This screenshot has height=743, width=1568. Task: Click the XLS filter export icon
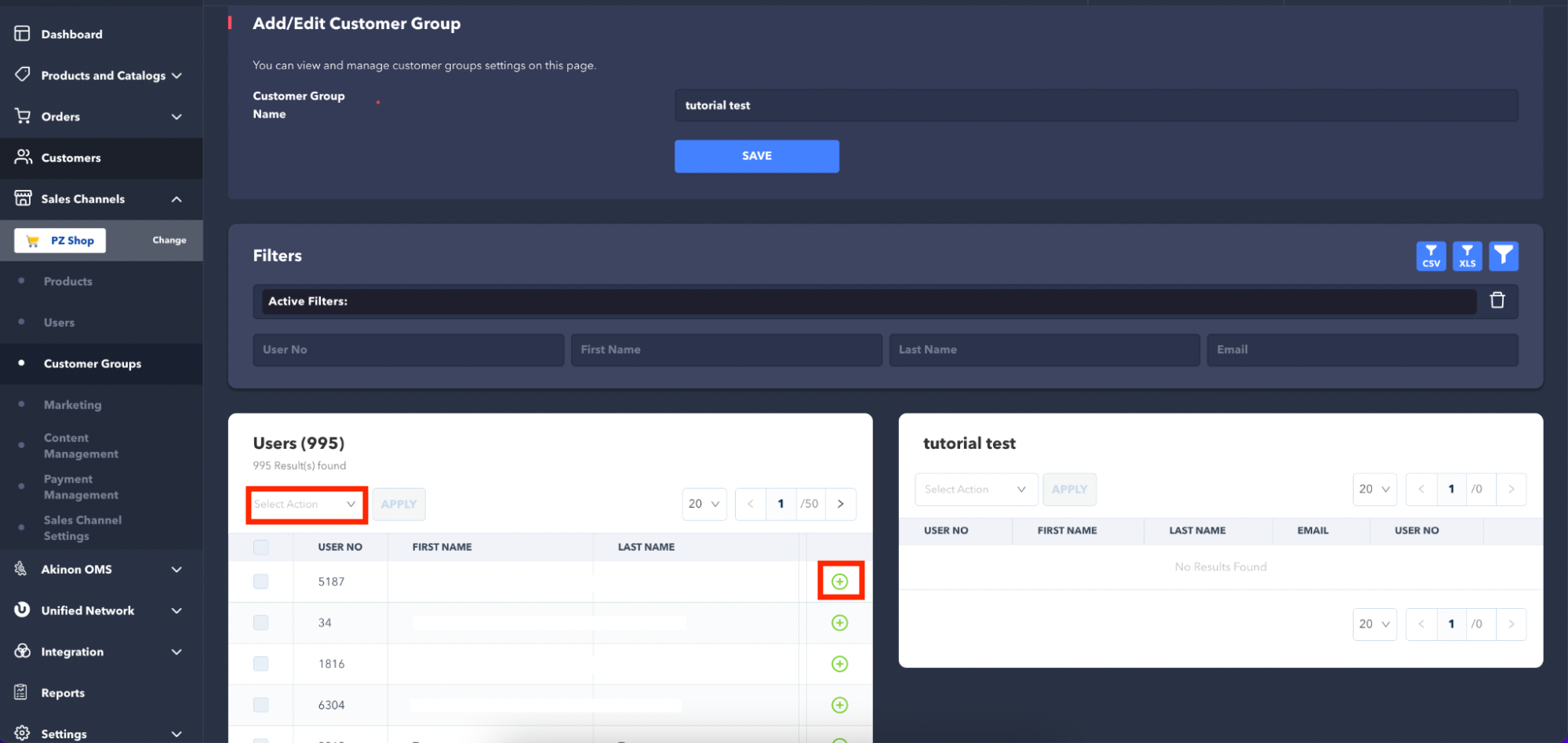coord(1467,256)
